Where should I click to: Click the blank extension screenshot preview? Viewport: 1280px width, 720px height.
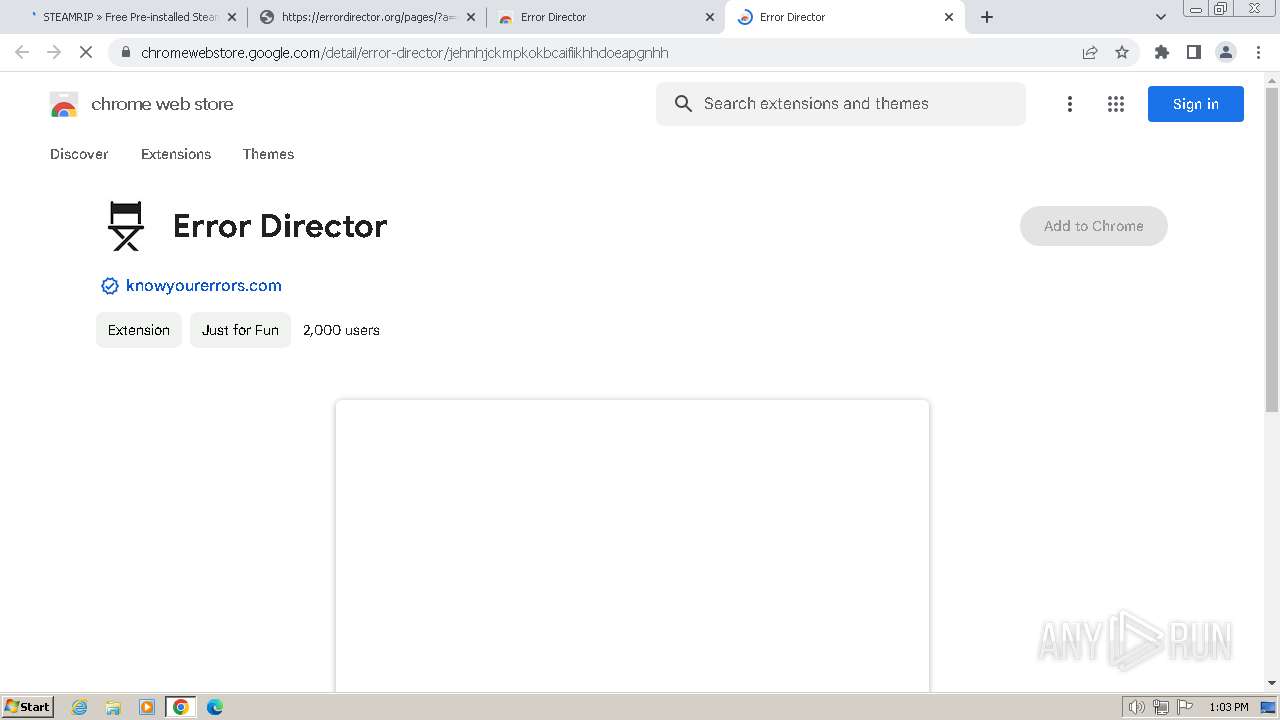pos(632,546)
